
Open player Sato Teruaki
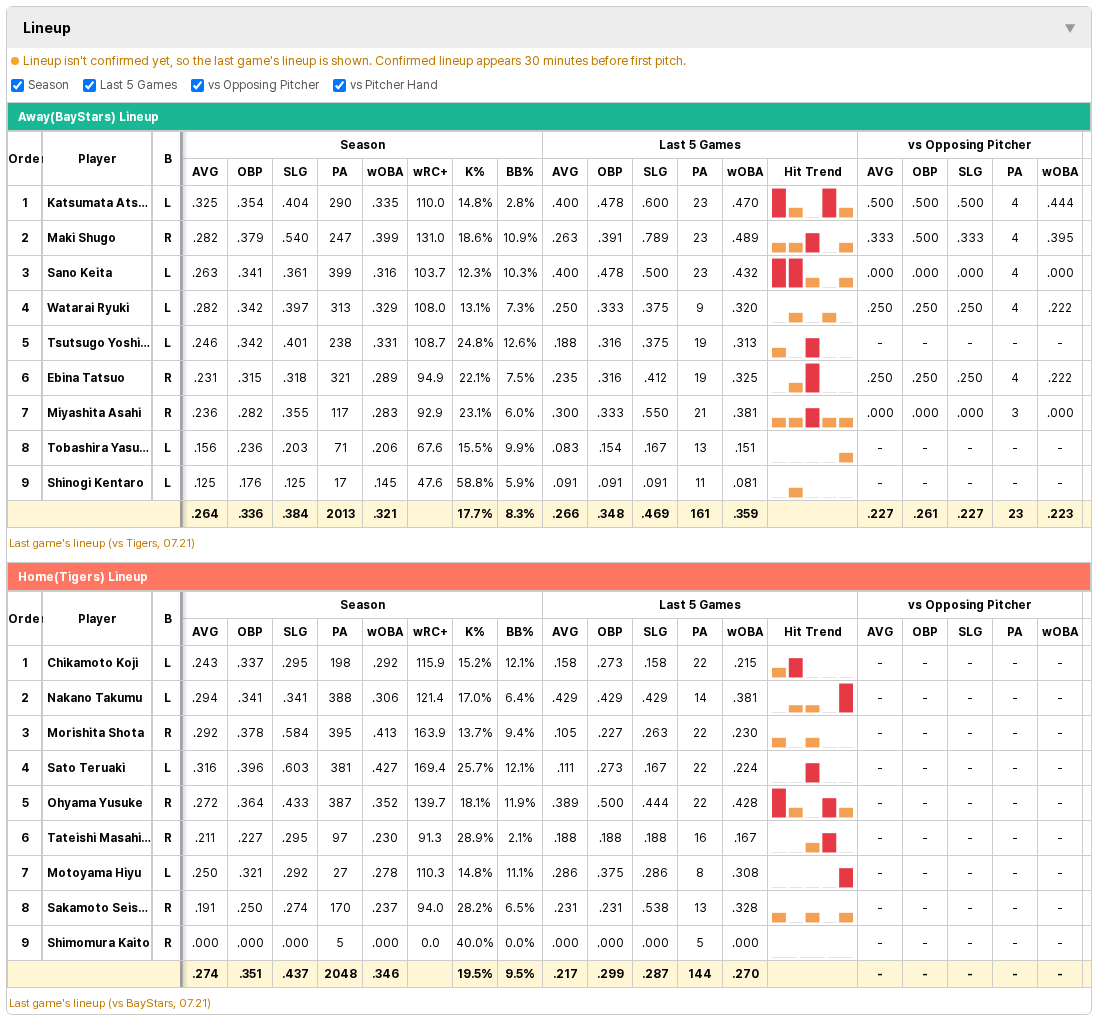(86, 768)
